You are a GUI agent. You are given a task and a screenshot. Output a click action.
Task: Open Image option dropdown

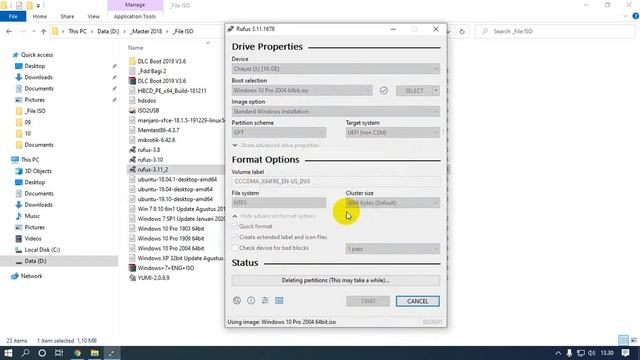(x=336, y=111)
